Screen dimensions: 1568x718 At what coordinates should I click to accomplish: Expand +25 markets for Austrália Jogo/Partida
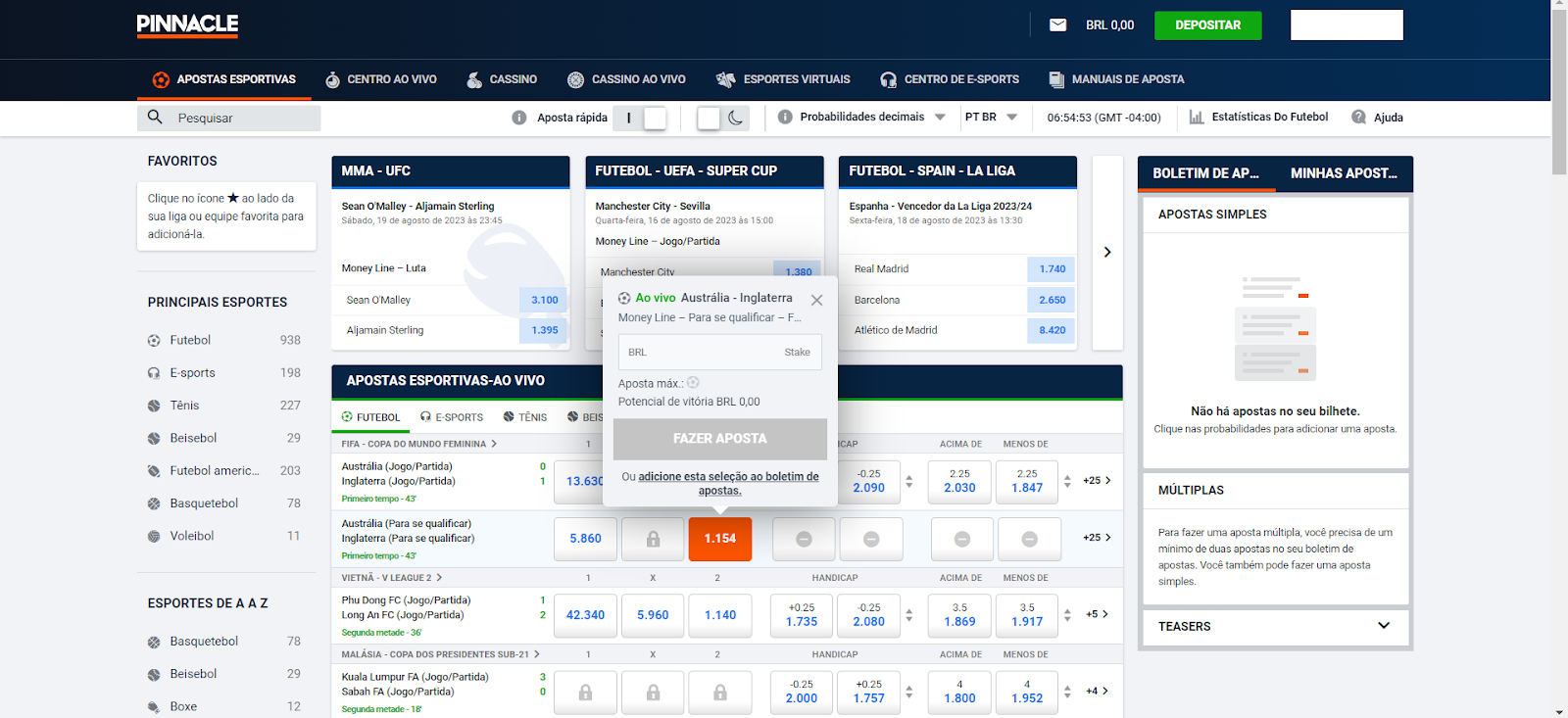pyautogui.click(x=1097, y=481)
